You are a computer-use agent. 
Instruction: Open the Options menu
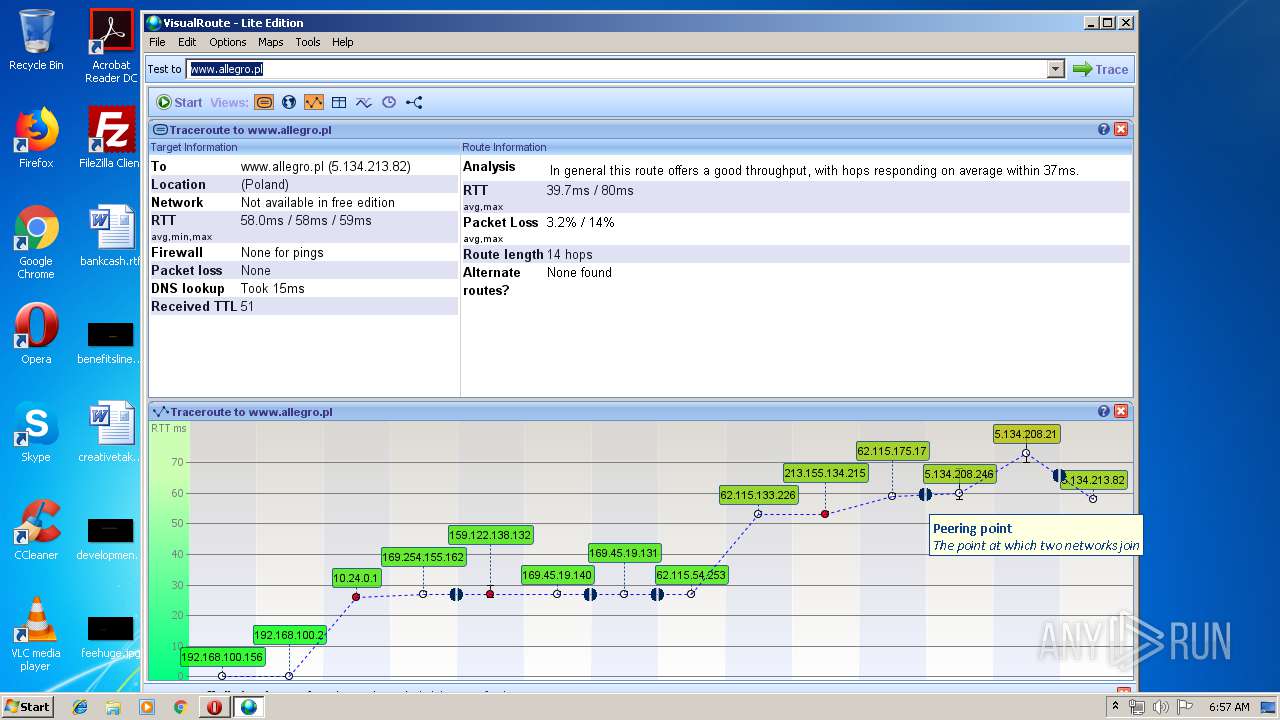coord(227,42)
